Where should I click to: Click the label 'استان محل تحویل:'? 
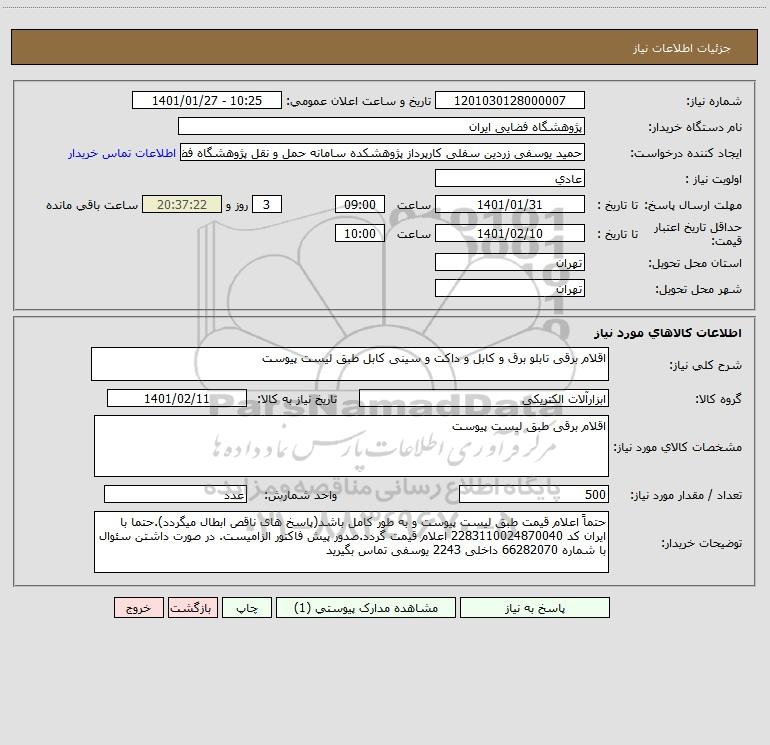tap(695, 263)
